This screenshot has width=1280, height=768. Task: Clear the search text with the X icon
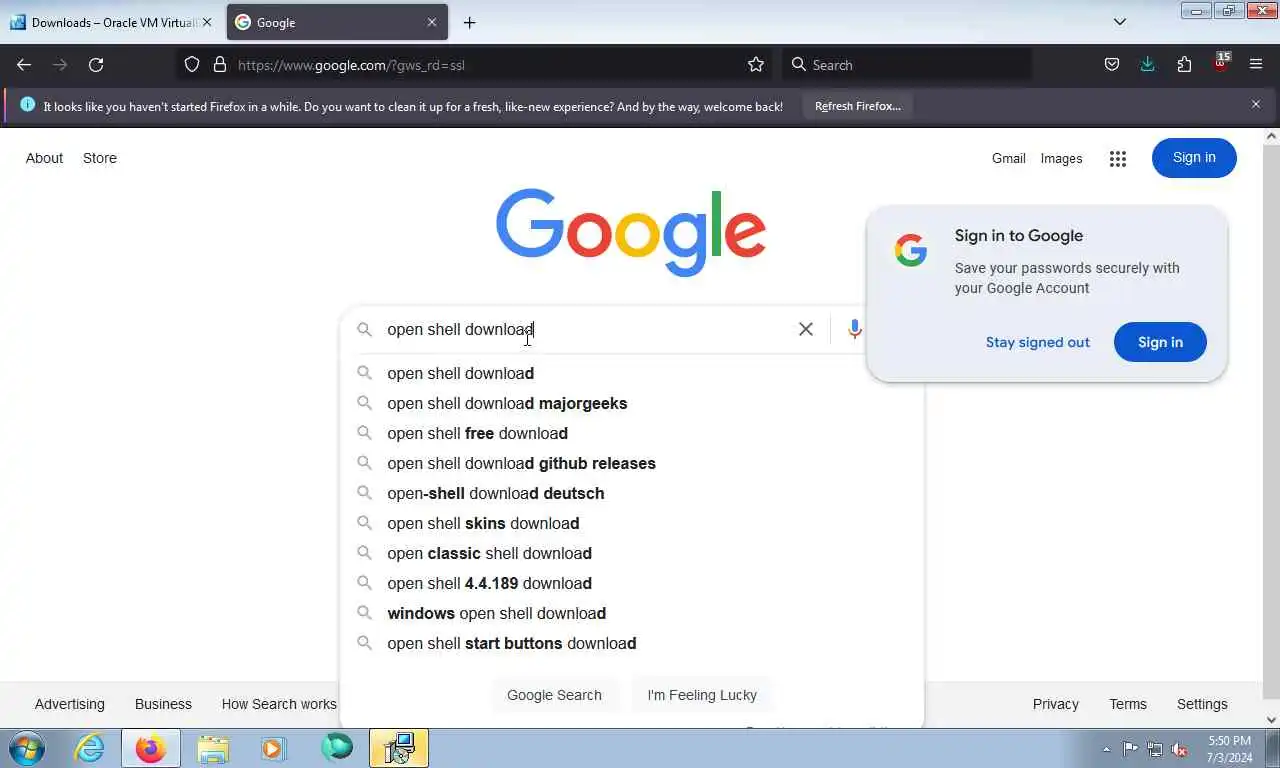tap(806, 329)
